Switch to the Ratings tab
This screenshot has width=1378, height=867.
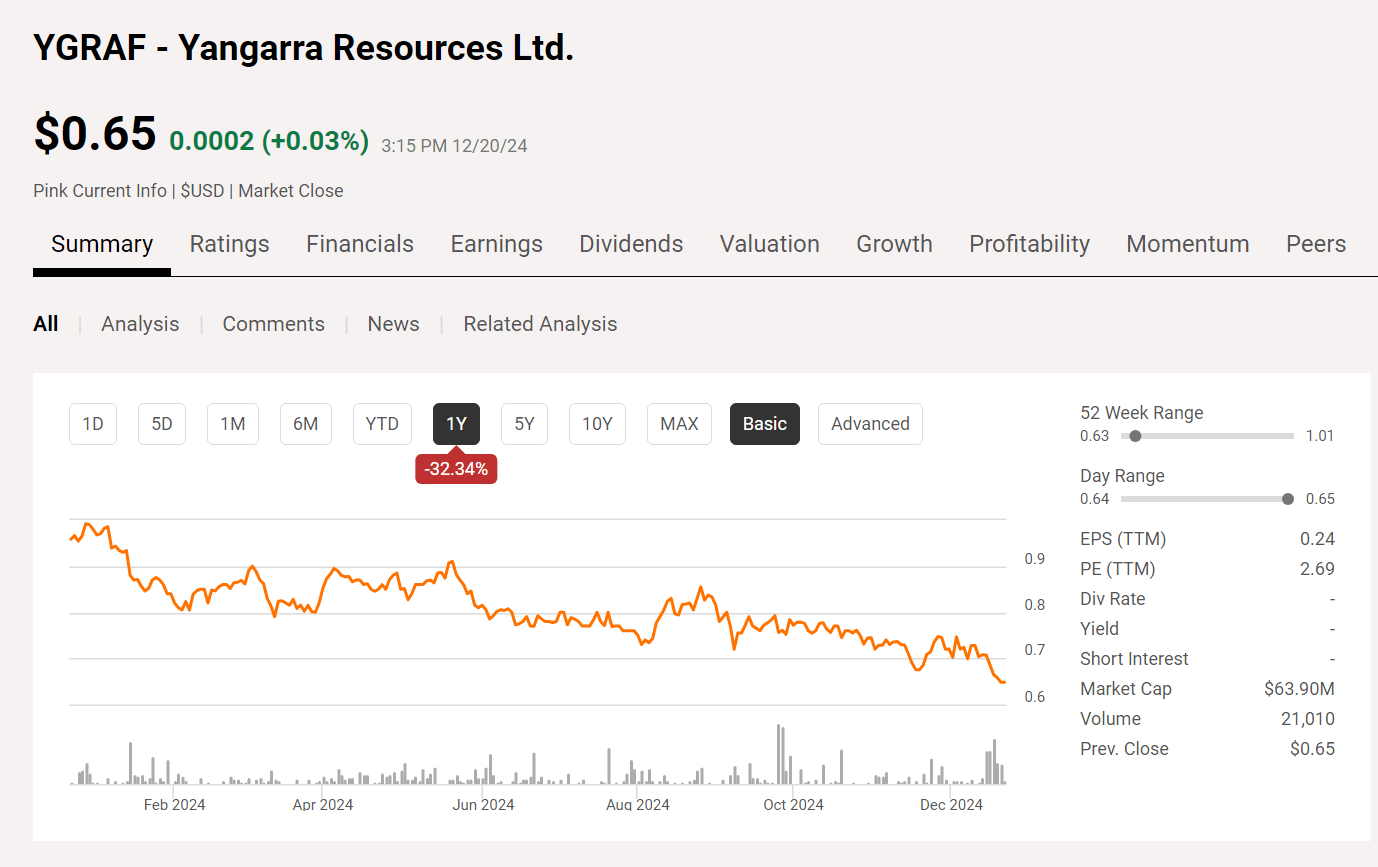(x=229, y=243)
